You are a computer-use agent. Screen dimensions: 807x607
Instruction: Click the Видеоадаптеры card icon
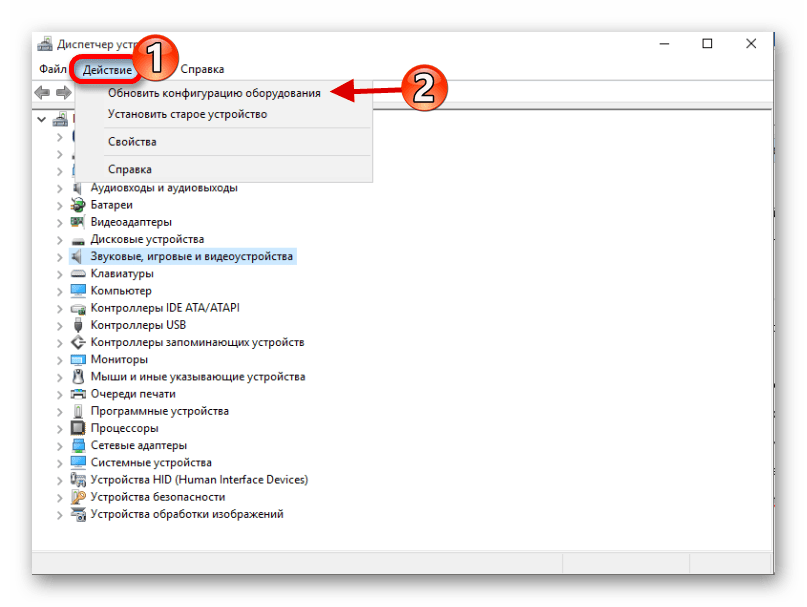tap(78, 222)
